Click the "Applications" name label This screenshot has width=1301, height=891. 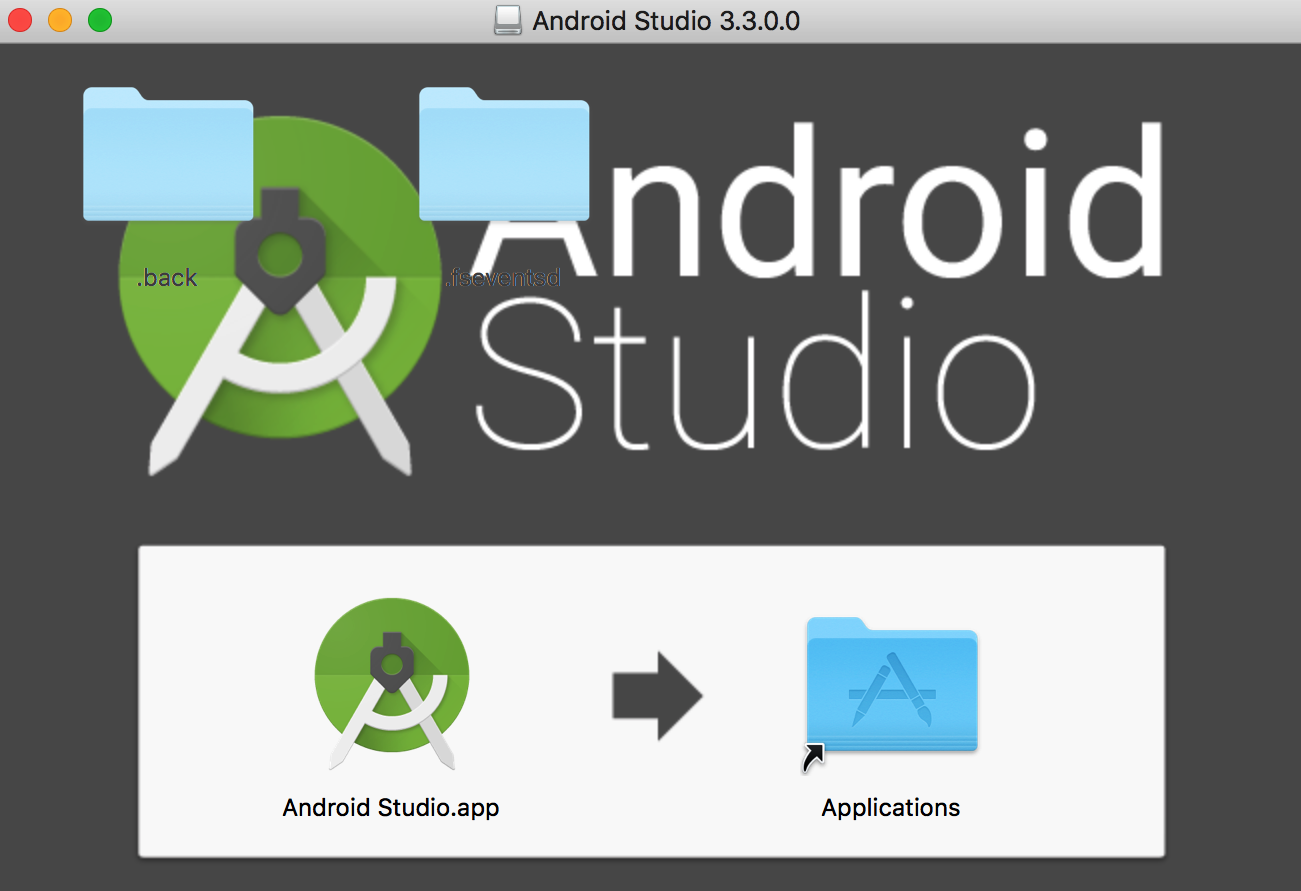pos(891,808)
